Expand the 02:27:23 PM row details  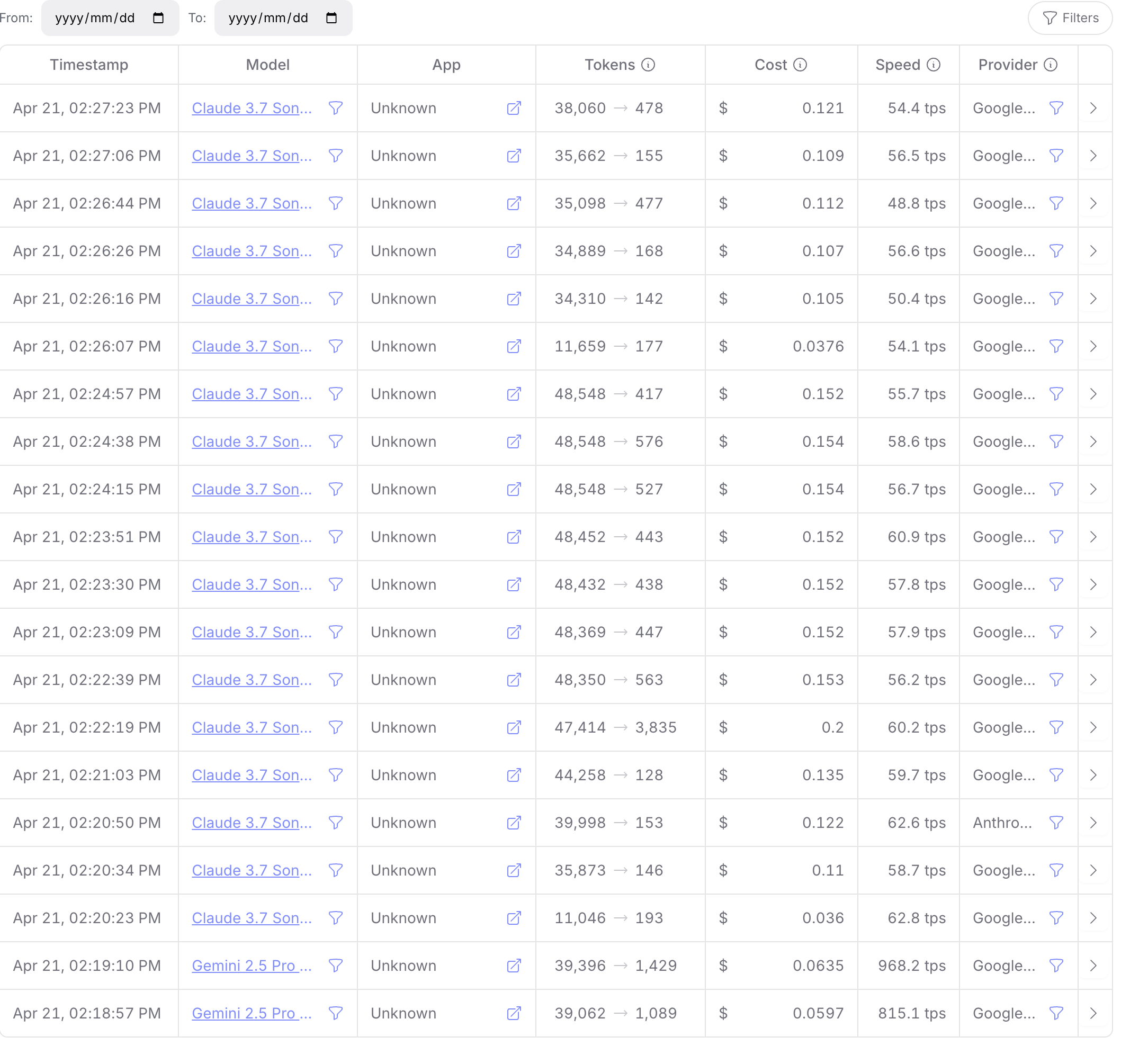pyautogui.click(x=1093, y=108)
